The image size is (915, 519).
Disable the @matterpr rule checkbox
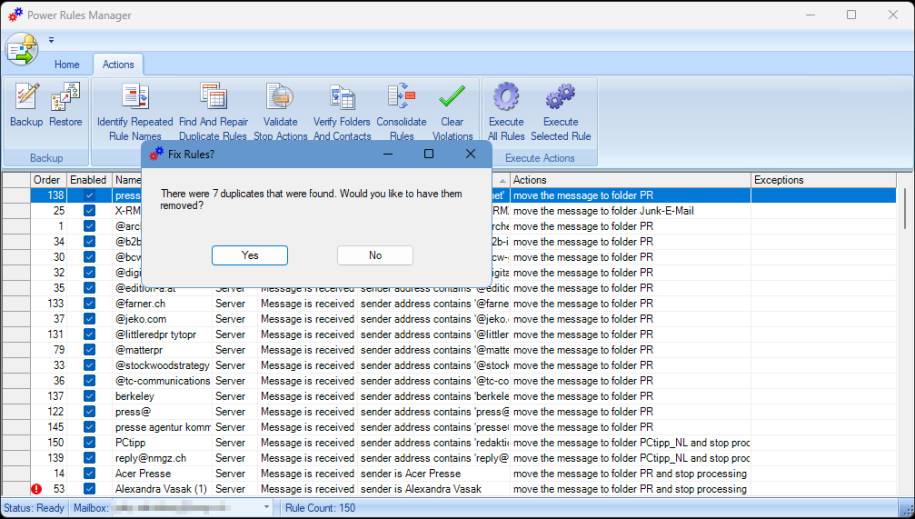(x=89, y=350)
